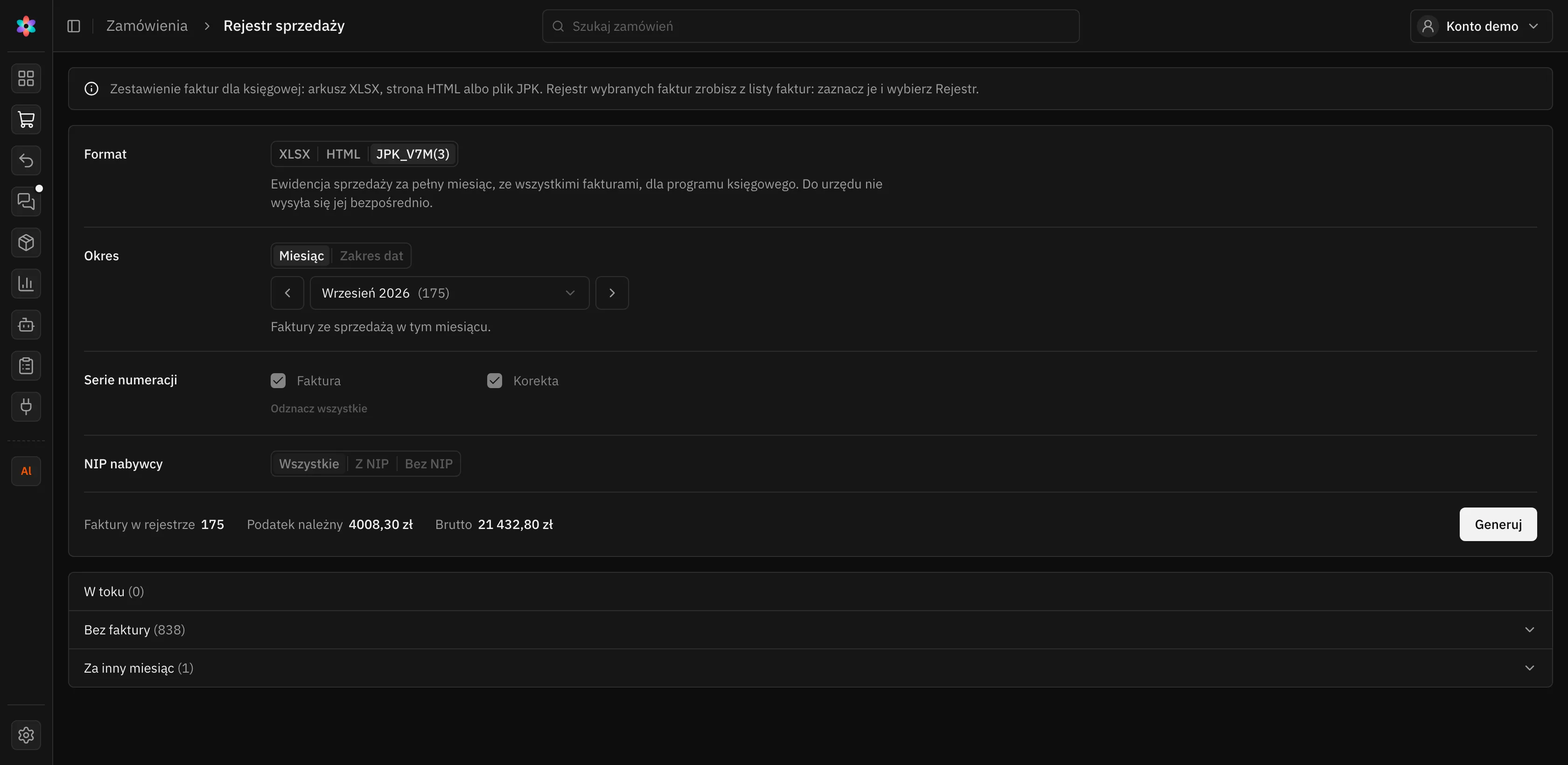The height and width of the screenshot is (765, 1568).
Task: Go to next month arrow
Action: (612, 293)
